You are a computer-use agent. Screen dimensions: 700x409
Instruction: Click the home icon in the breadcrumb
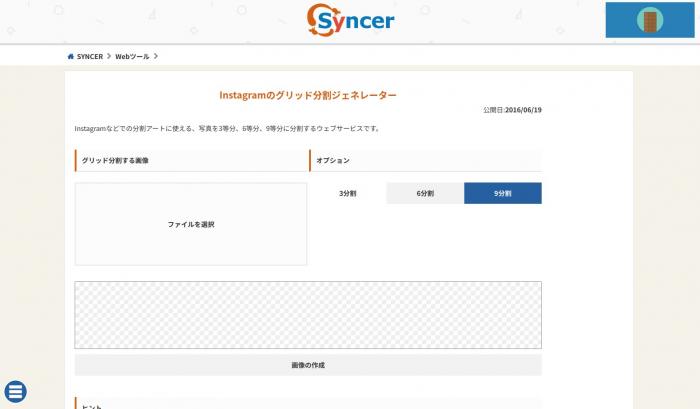coord(70,56)
